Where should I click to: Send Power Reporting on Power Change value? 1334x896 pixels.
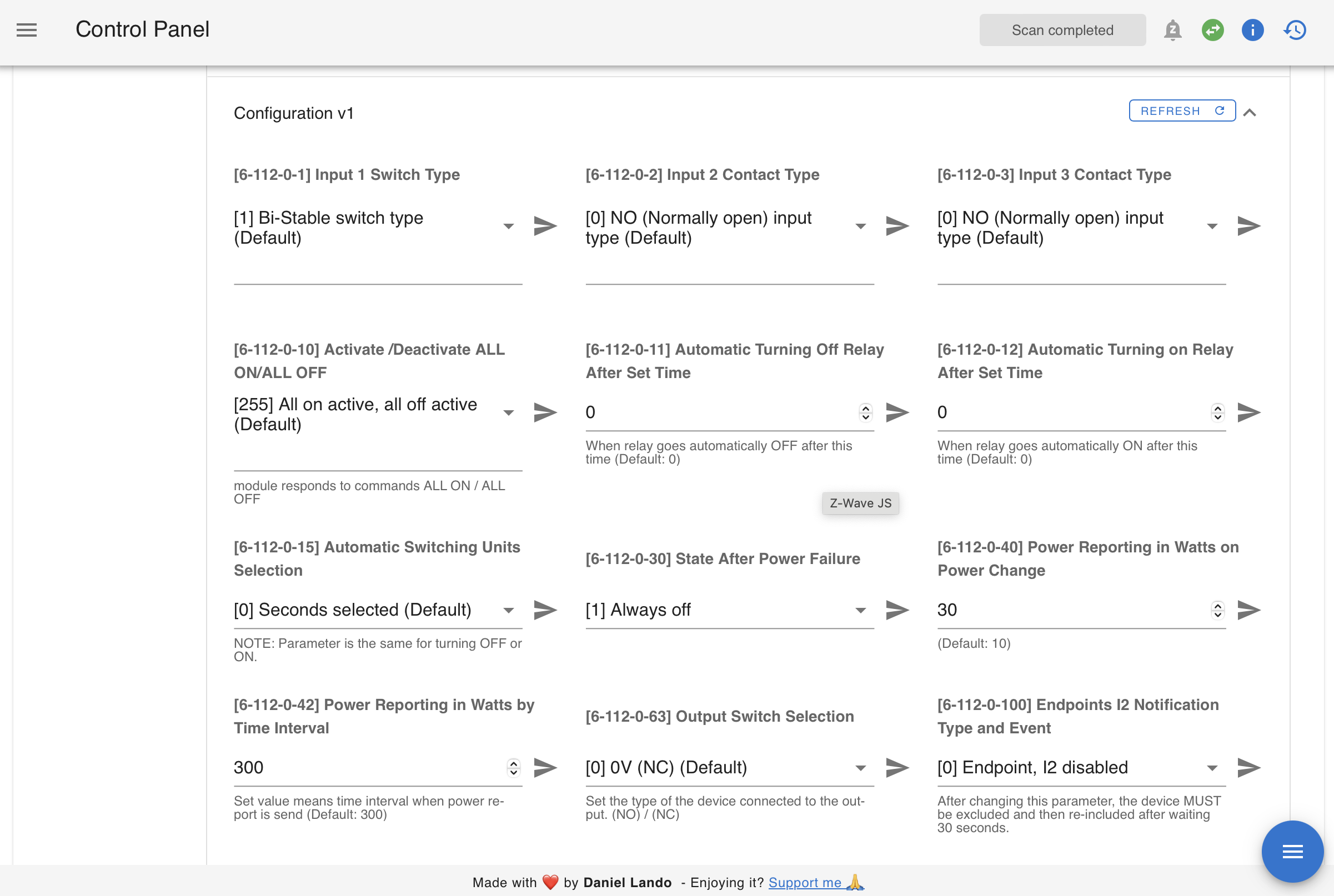pyautogui.click(x=1249, y=610)
